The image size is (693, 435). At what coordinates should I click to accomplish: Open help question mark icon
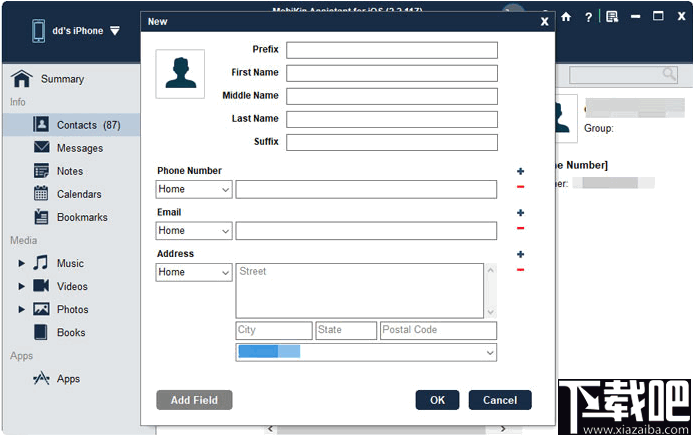point(588,17)
